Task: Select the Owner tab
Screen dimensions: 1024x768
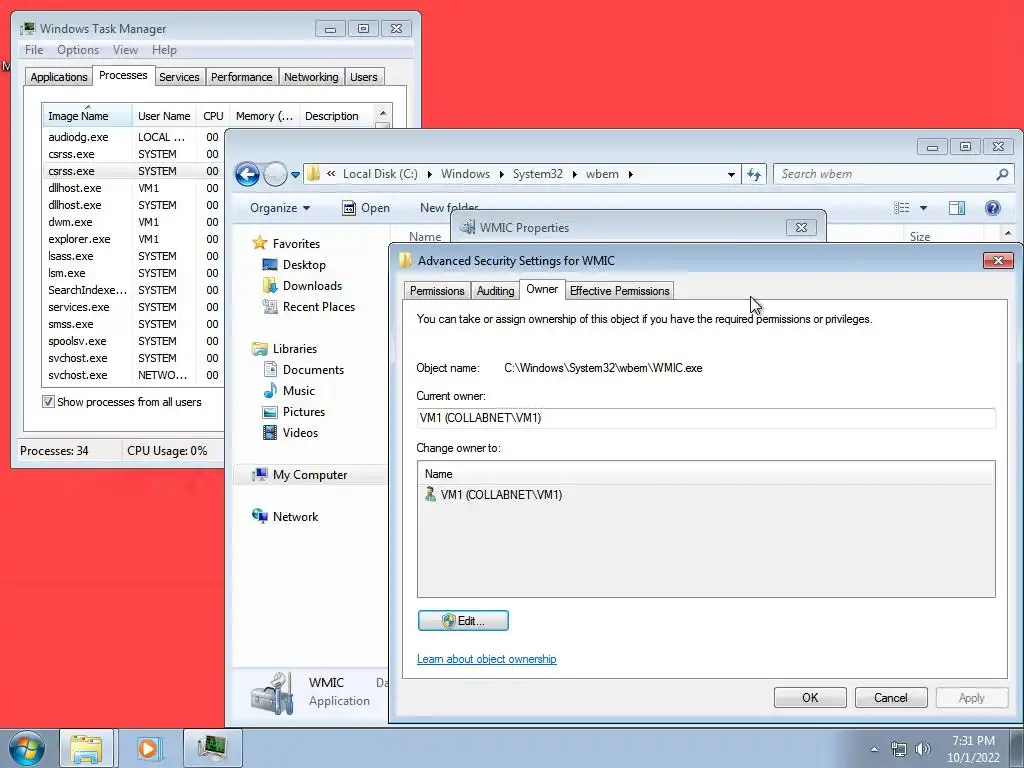Action: point(542,289)
